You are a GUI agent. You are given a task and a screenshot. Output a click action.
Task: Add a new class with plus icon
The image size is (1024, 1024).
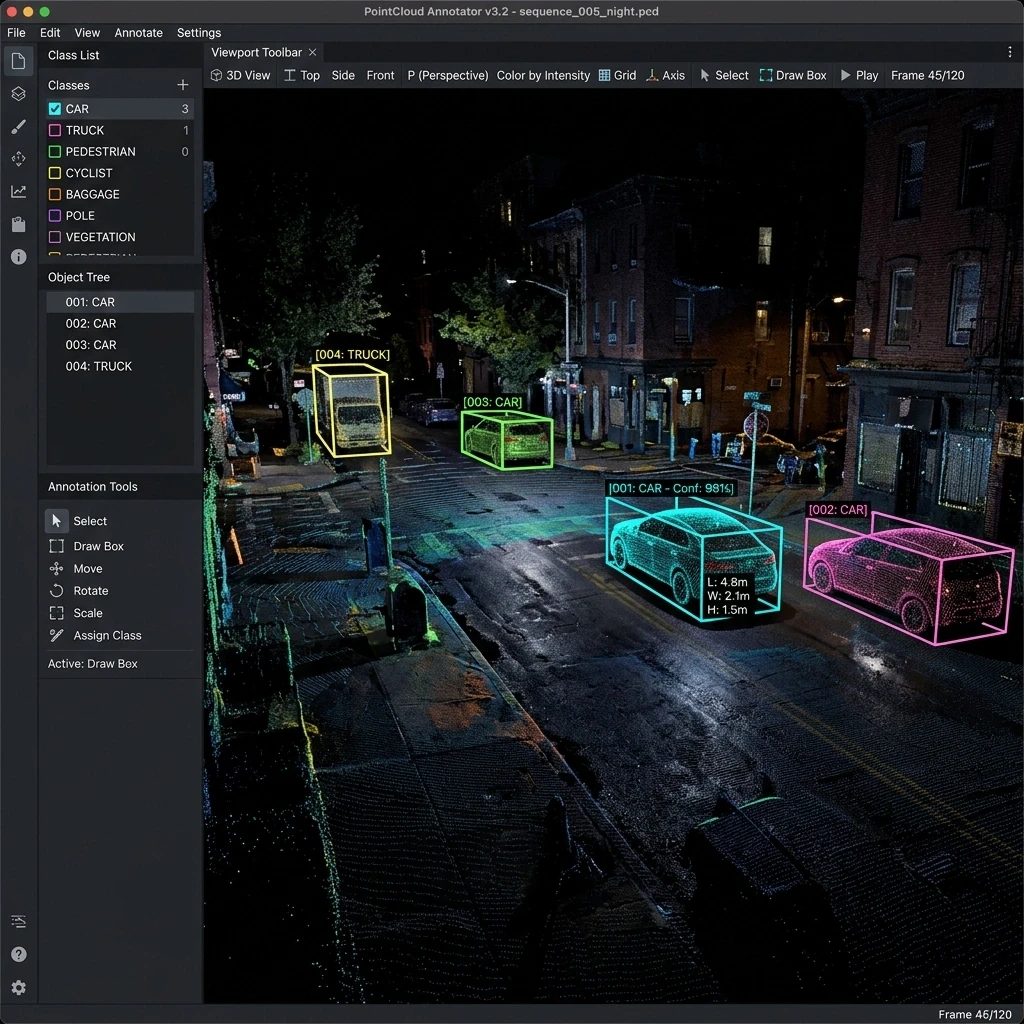pos(183,85)
